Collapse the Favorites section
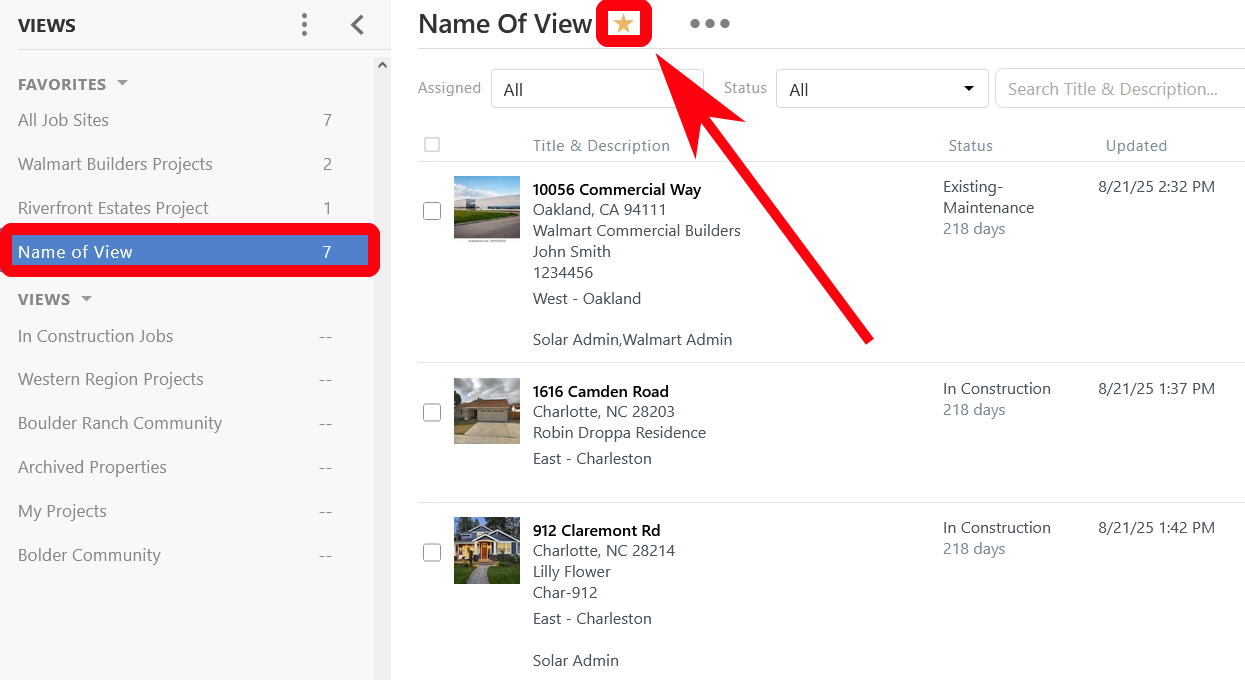 [122, 84]
